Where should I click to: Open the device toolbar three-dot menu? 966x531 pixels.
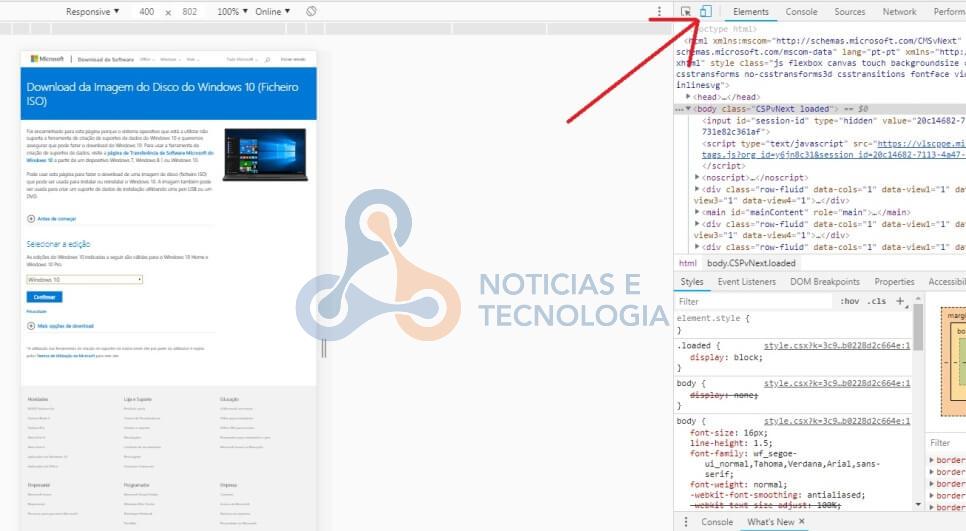coord(659,11)
